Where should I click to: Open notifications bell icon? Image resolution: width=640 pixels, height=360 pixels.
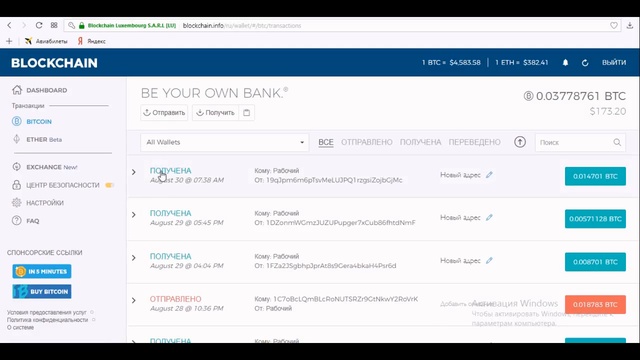[565, 62]
